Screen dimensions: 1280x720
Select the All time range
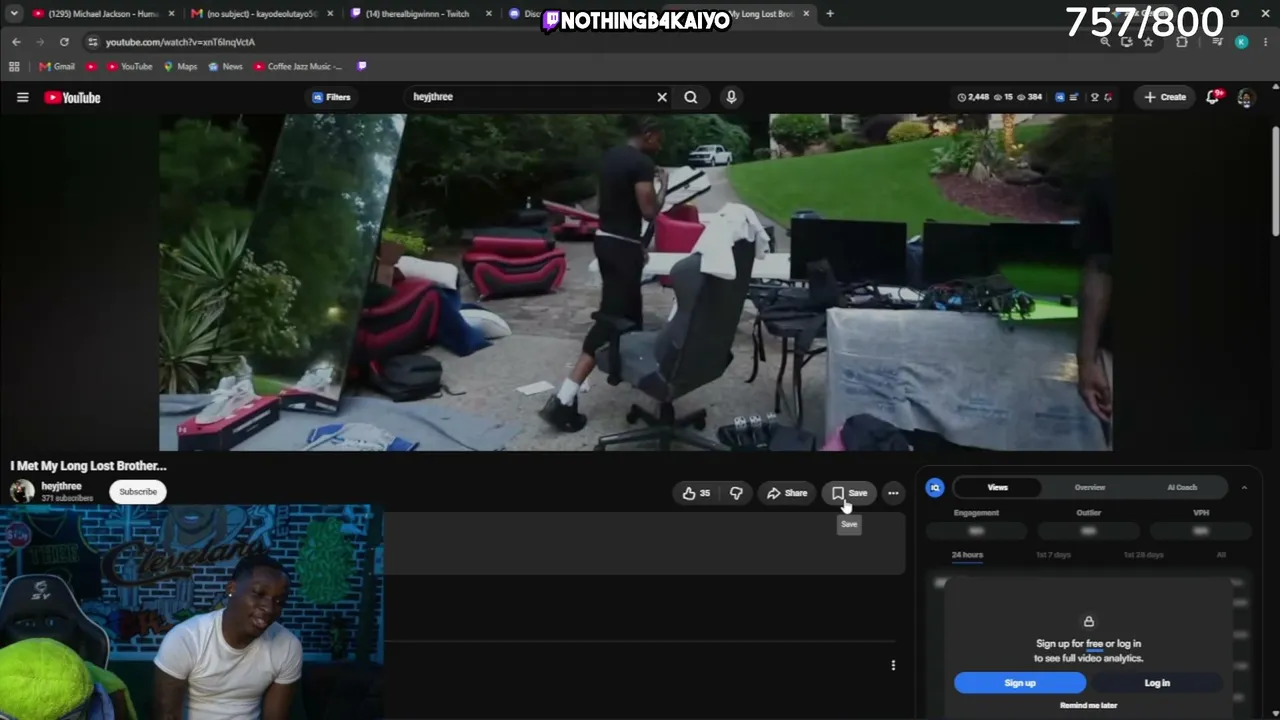pos(1221,555)
